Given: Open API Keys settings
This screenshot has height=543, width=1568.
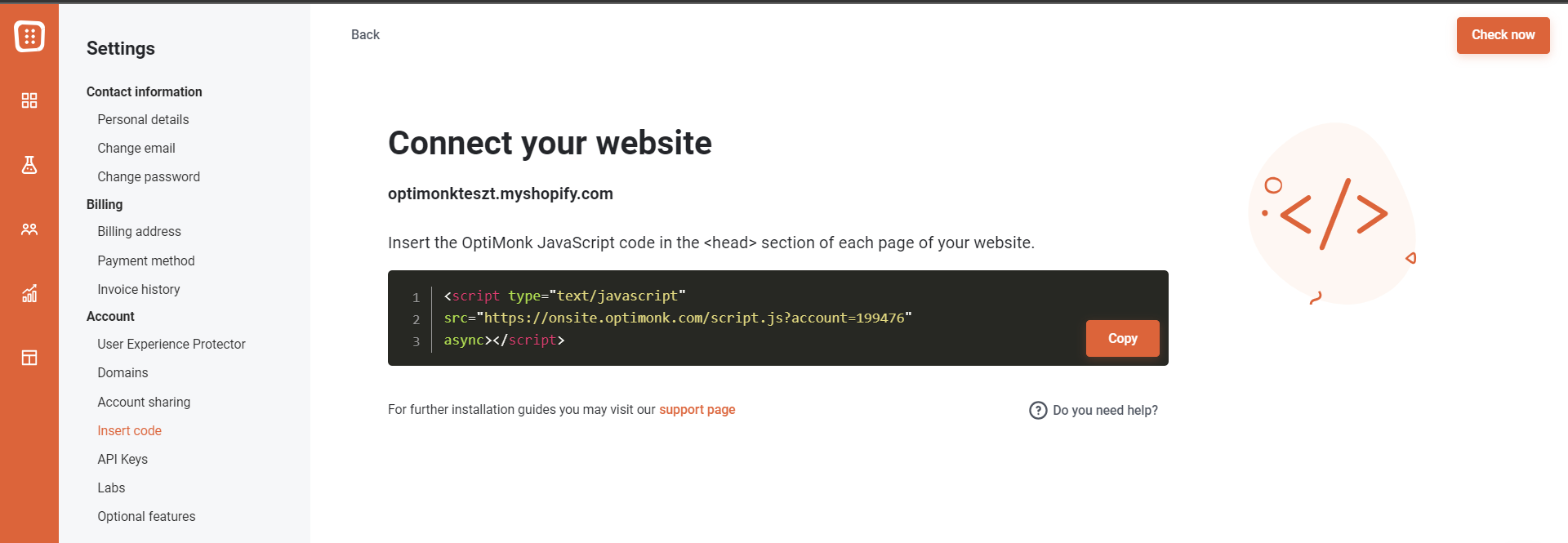Looking at the screenshot, I should 122,459.
